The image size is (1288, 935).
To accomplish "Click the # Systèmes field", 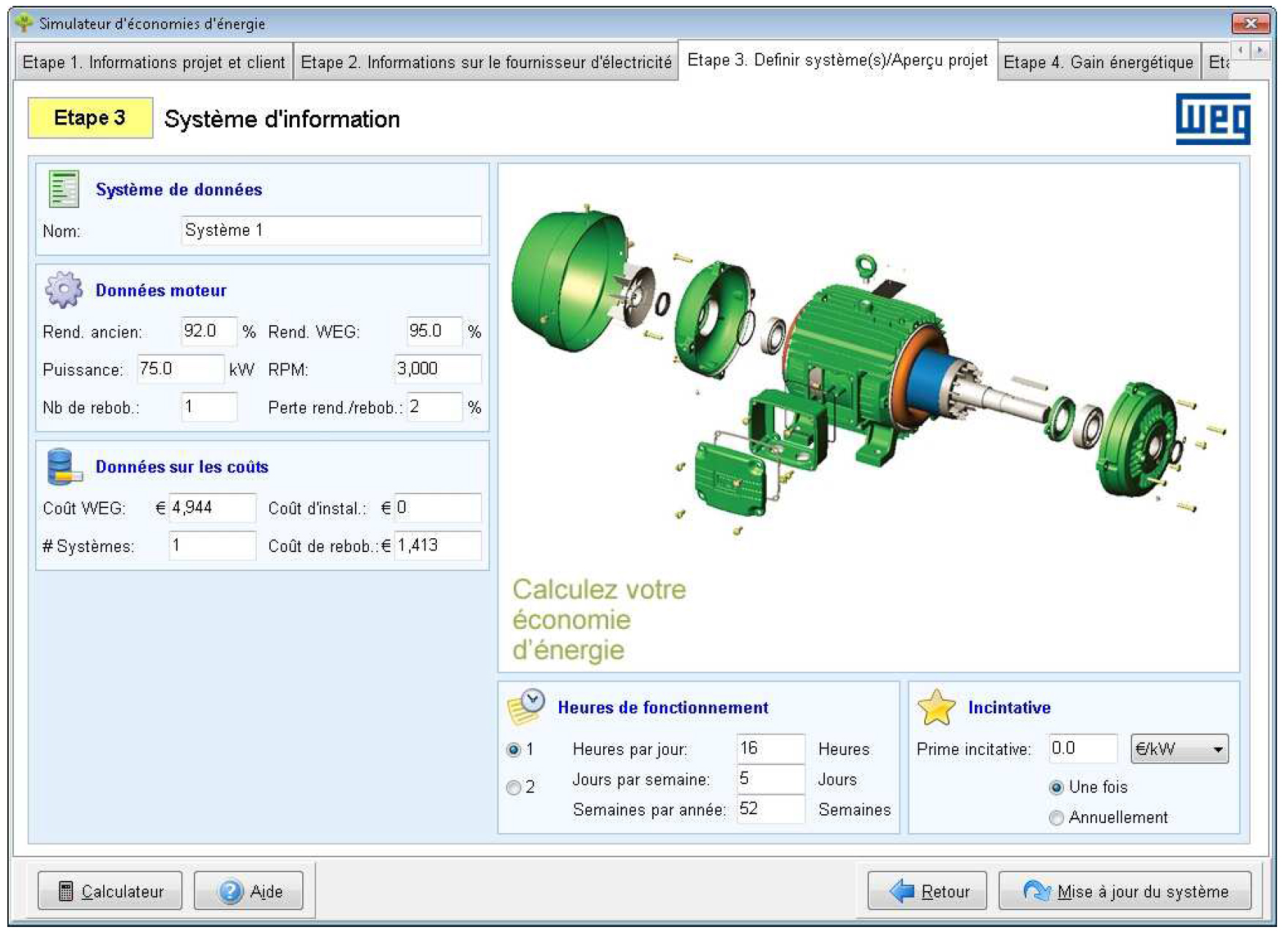I will point(212,545).
